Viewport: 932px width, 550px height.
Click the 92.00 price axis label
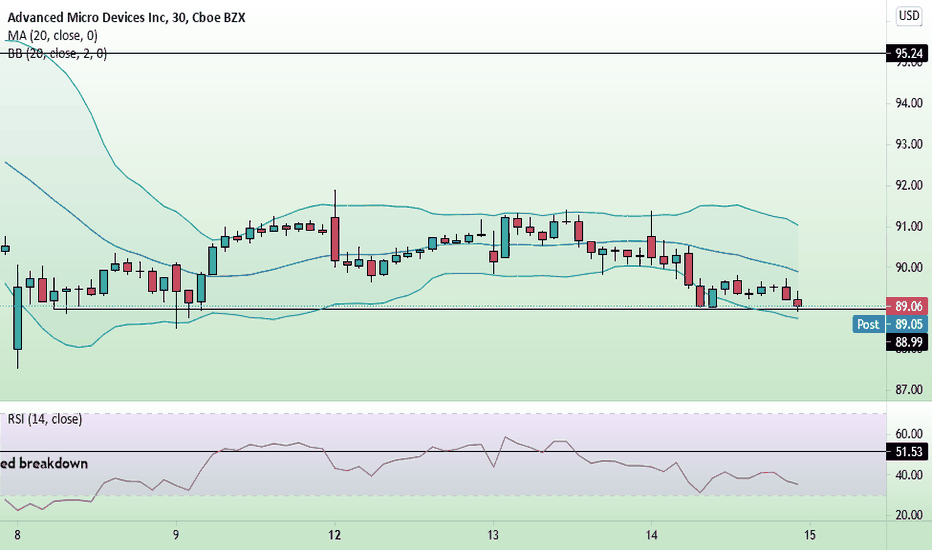pos(909,186)
